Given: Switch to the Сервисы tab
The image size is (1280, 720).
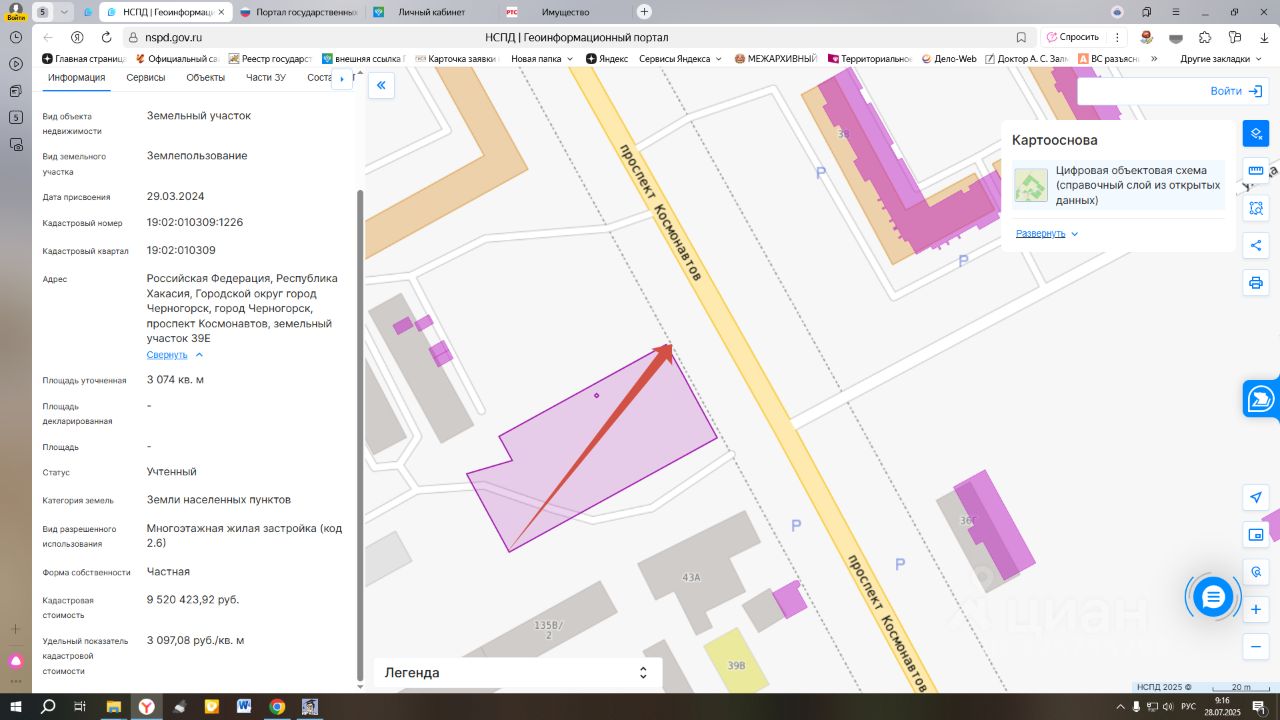Looking at the screenshot, I should [146, 78].
